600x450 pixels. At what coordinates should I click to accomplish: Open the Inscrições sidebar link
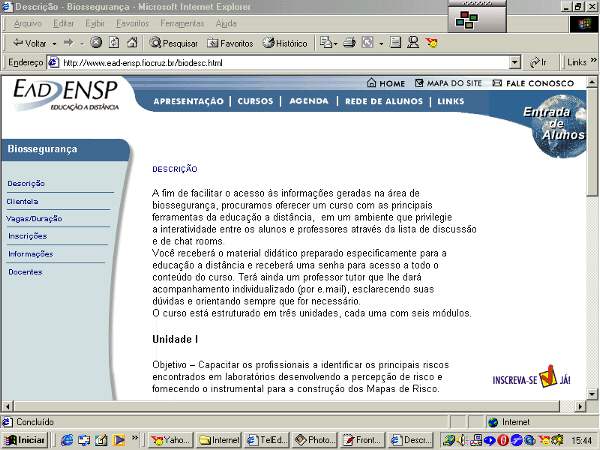[x=27, y=236]
